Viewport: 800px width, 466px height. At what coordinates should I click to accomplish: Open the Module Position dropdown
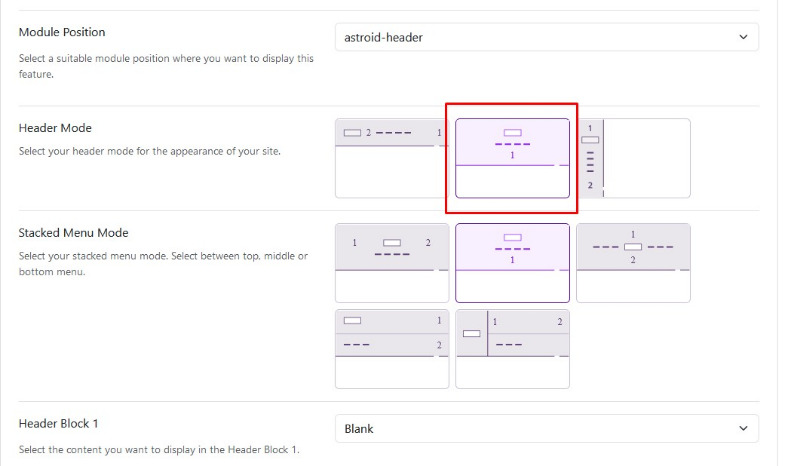[x=547, y=37]
